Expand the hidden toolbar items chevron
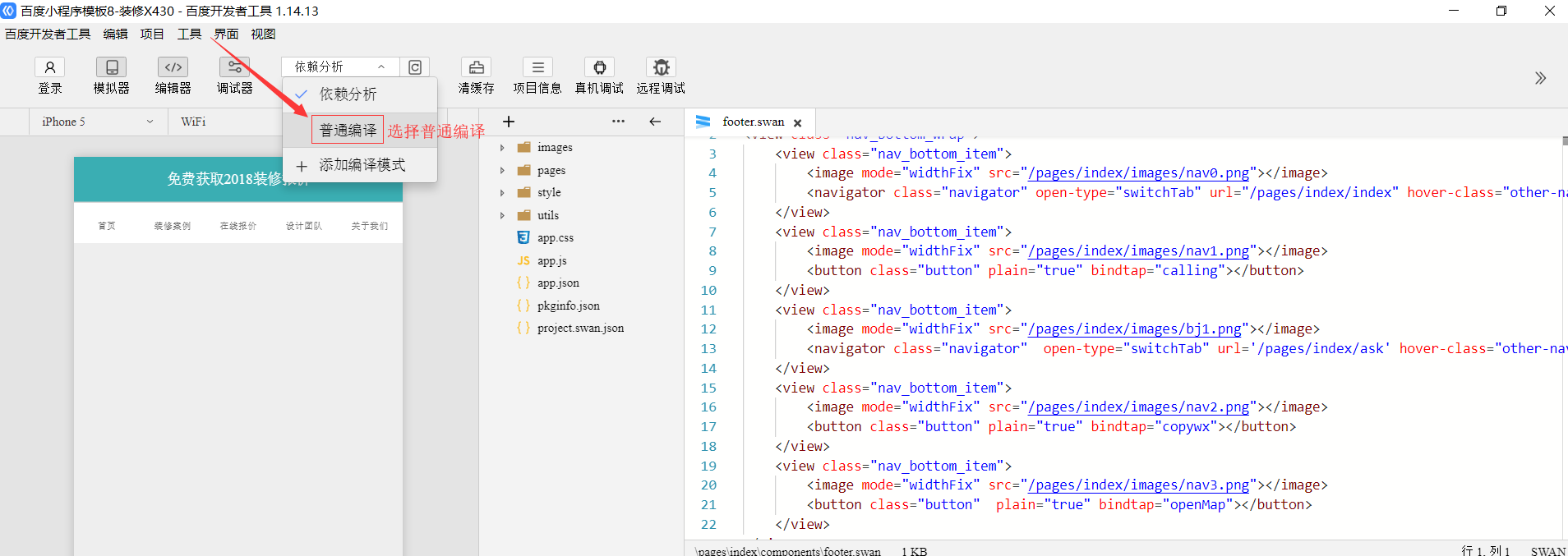Screen dimensions: 1568x556 pyautogui.click(x=1540, y=78)
